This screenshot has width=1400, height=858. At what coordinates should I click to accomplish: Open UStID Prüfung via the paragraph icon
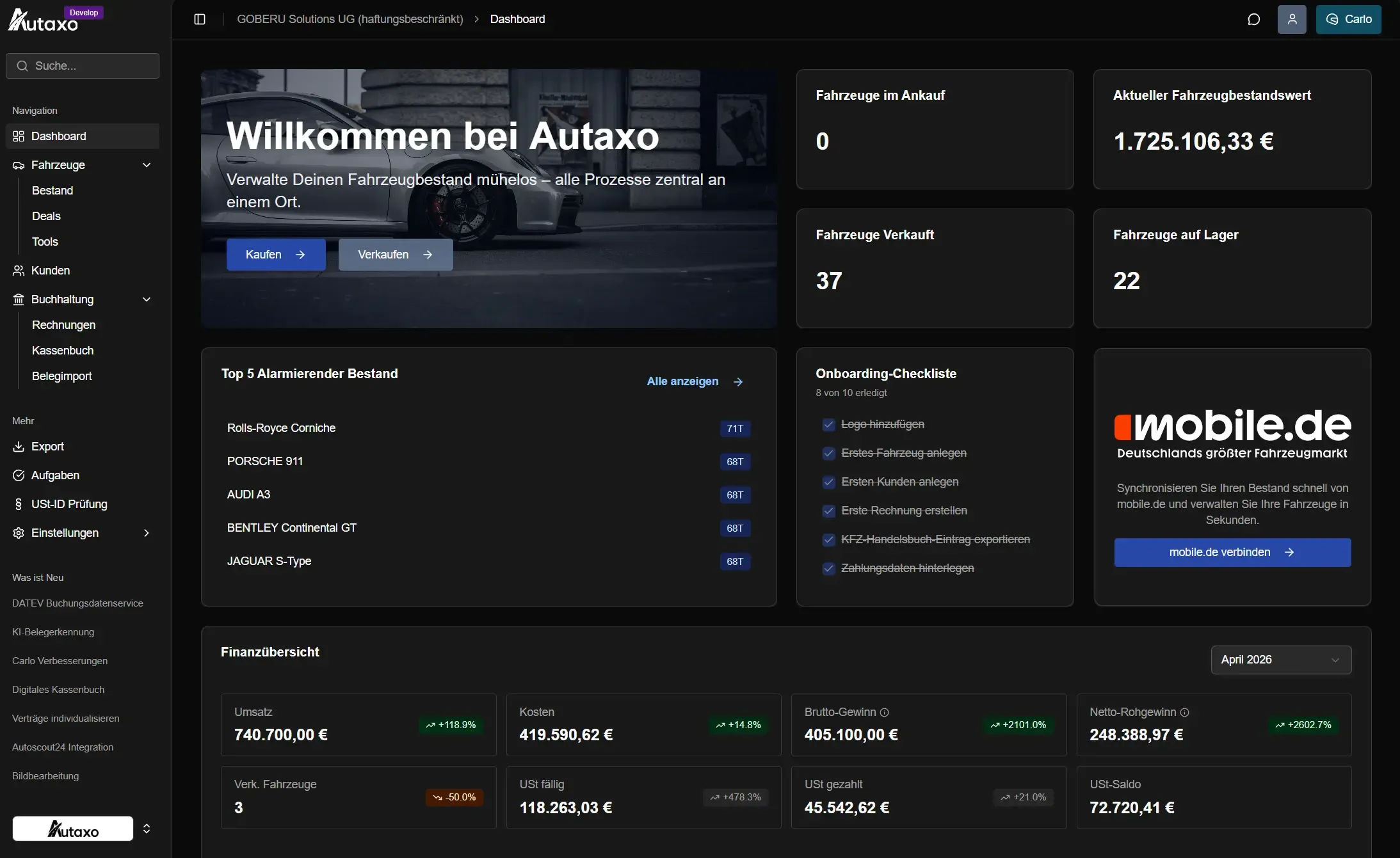coord(18,504)
